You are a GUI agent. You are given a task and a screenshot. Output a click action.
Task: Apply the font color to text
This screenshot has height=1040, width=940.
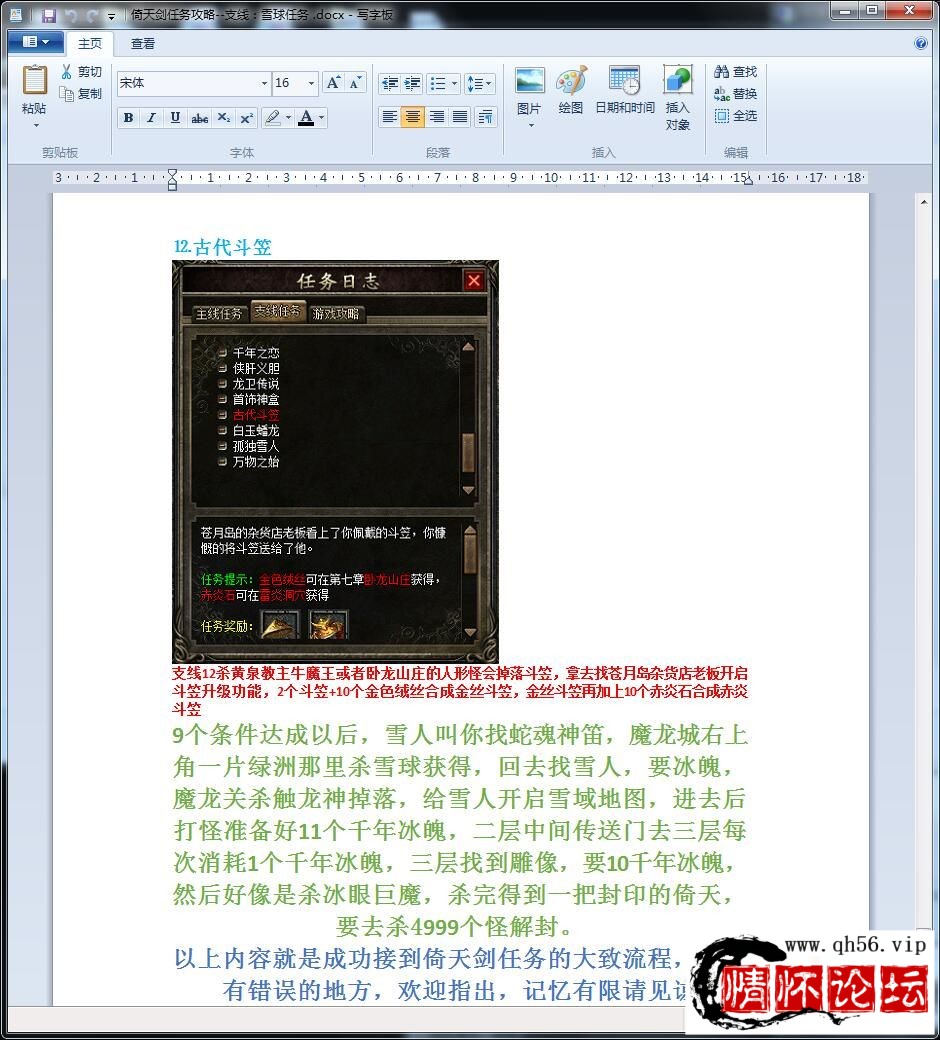click(306, 117)
